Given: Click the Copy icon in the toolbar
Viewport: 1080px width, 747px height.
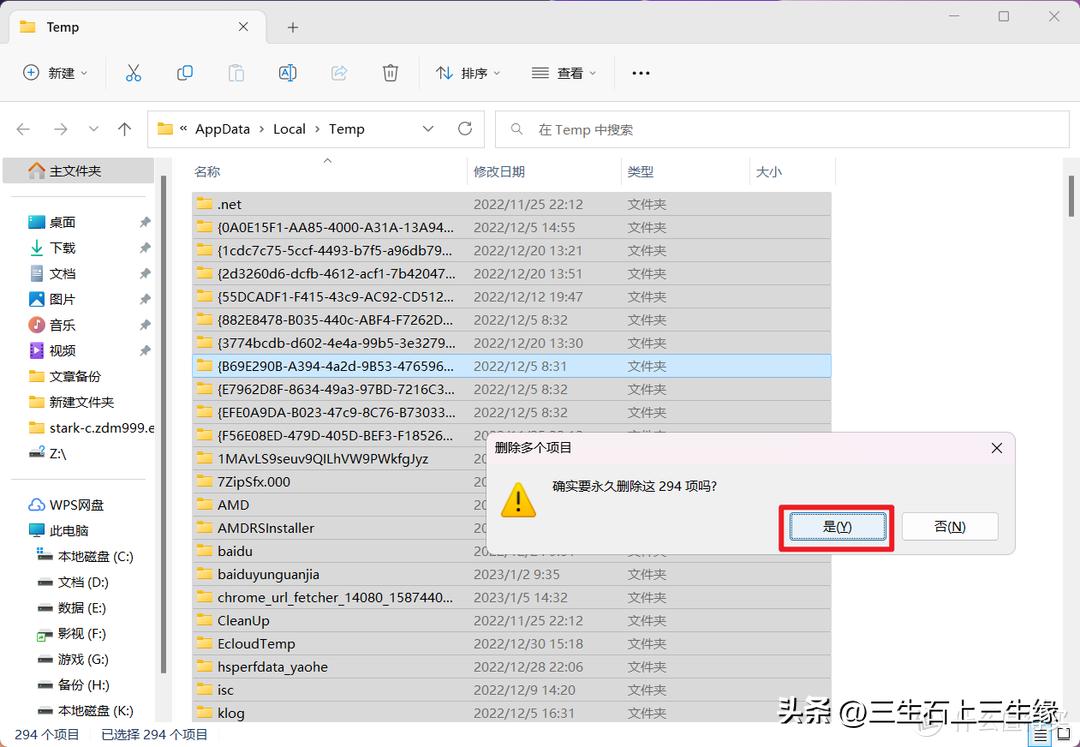Looking at the screenshot, I should 184,72.
